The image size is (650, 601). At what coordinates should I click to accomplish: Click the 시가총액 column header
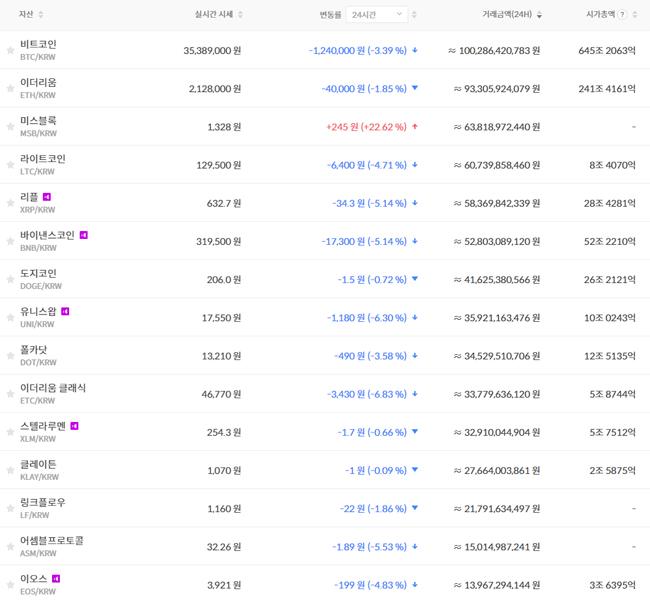(600, 14)
